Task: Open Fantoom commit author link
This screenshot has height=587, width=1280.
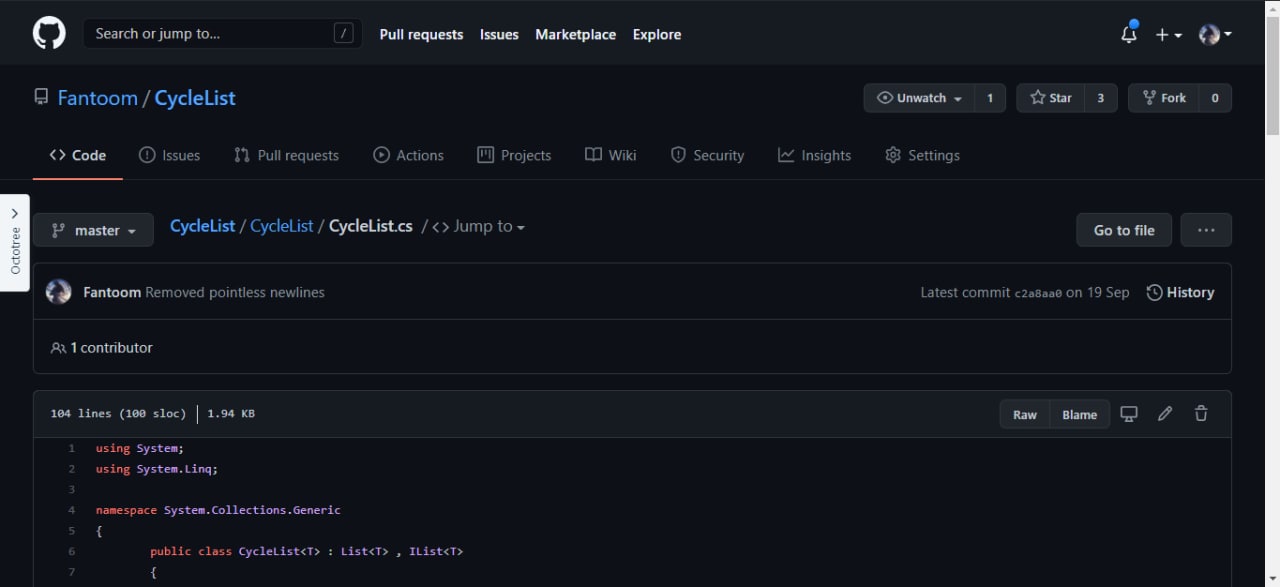Action: click(112, 292)
